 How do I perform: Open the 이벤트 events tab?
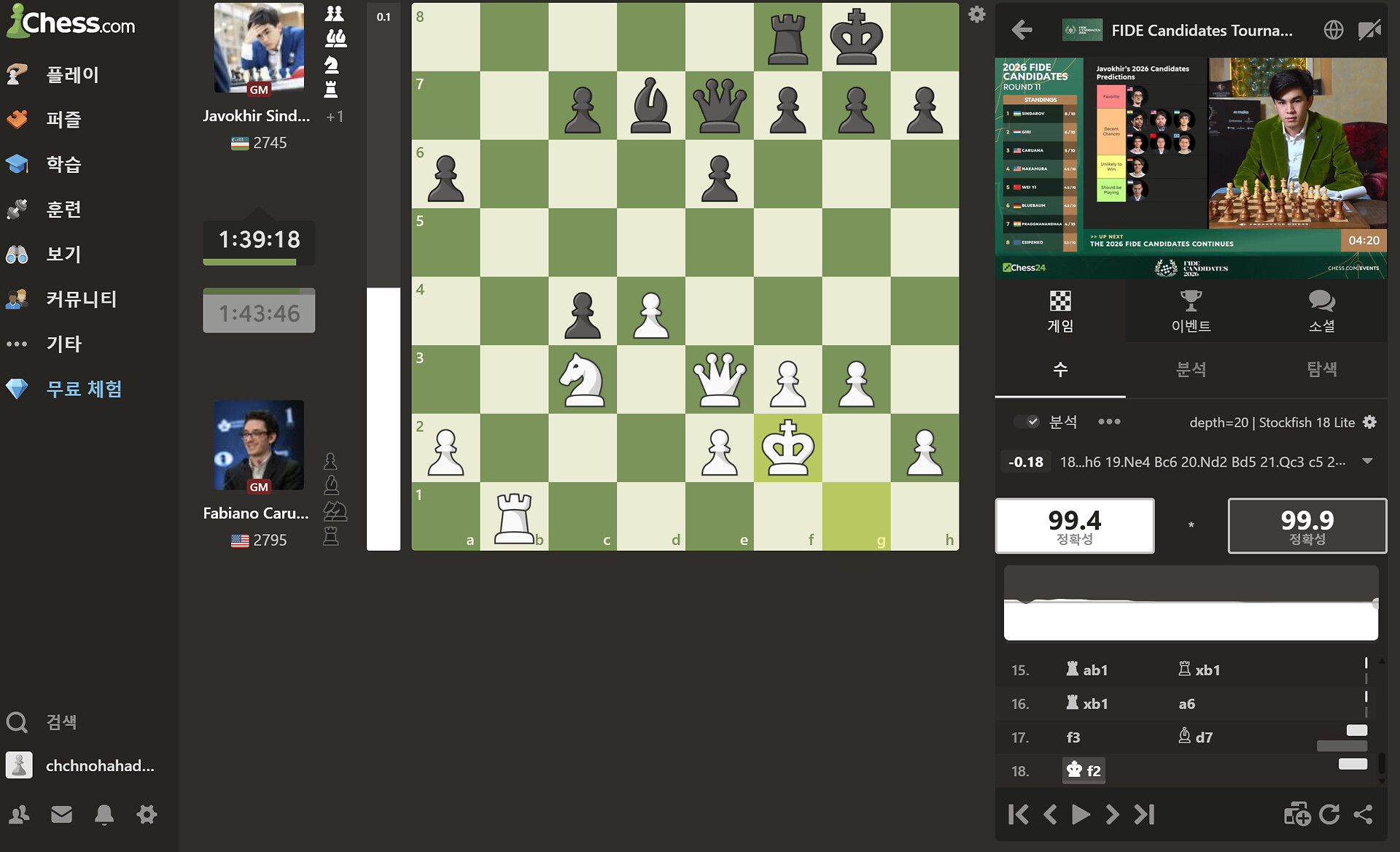(x=1191, y=311)
